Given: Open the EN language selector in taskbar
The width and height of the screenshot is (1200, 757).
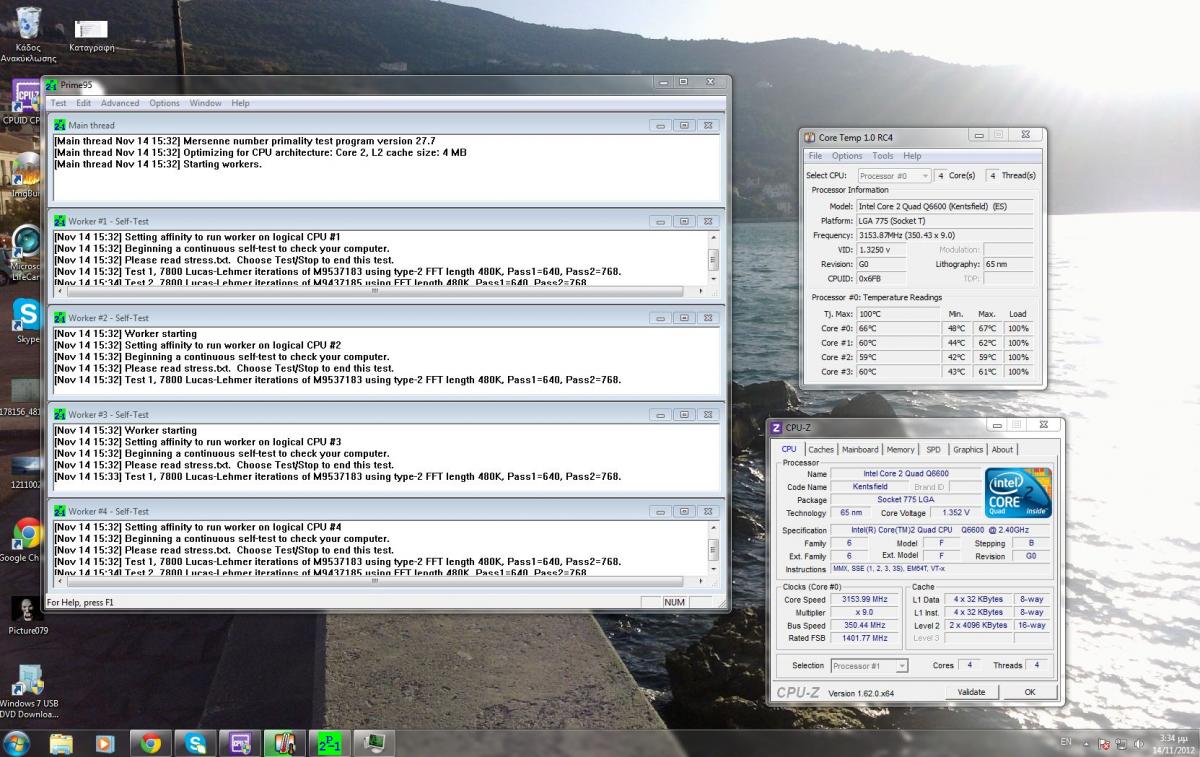Looking at the screenshot, I should click(1066, 743).
